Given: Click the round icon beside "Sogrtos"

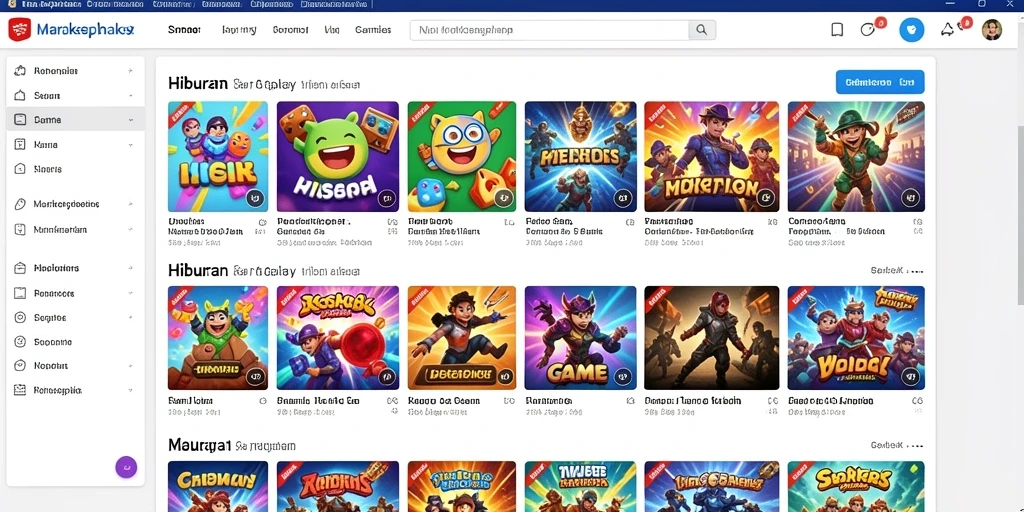Looking at the screenshot, I should click(20, 317).
